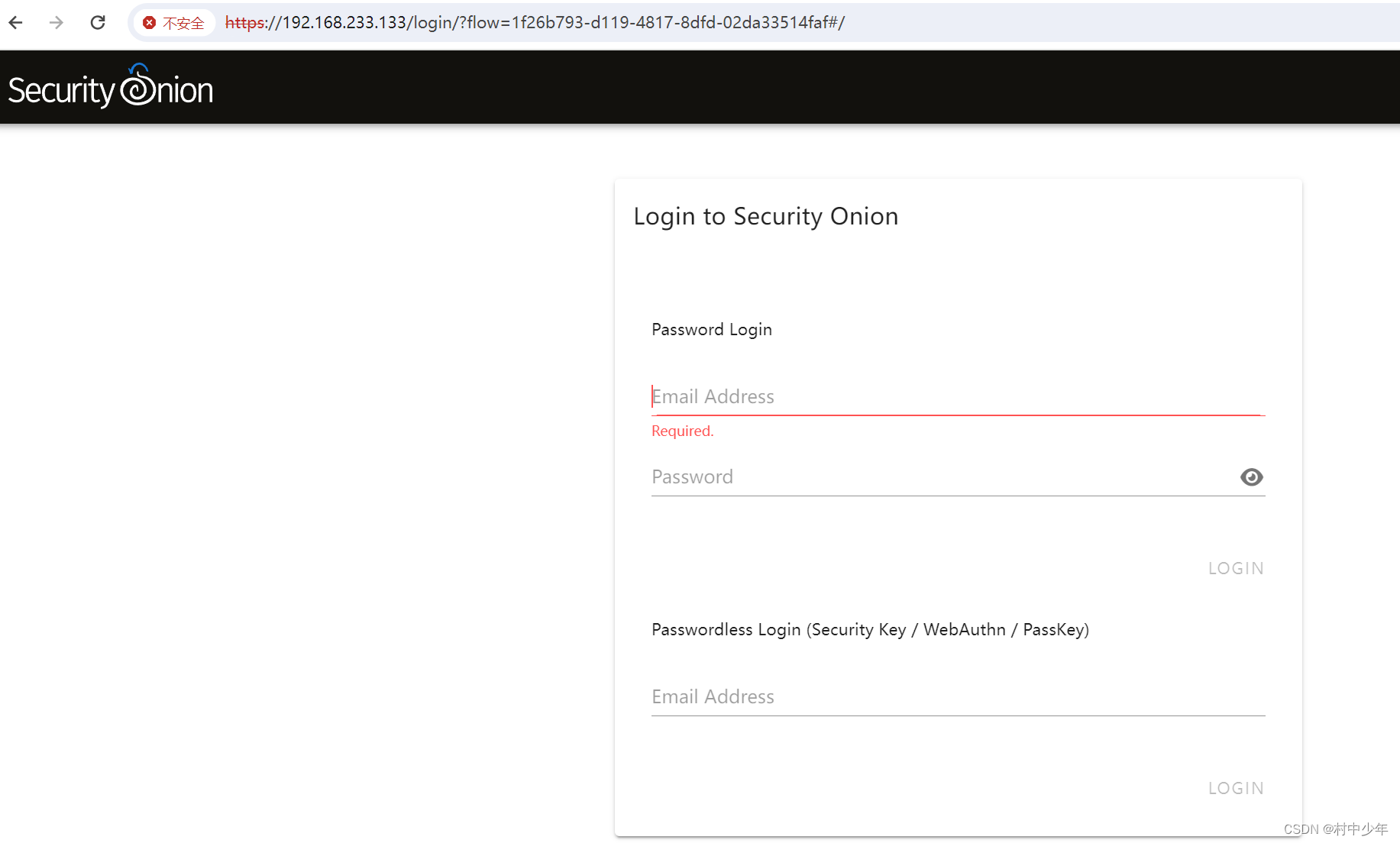Screen dimensions: 1400x843
Task: Focus the Passwordless Login Email Address field
Action: [x=958, y=697]
